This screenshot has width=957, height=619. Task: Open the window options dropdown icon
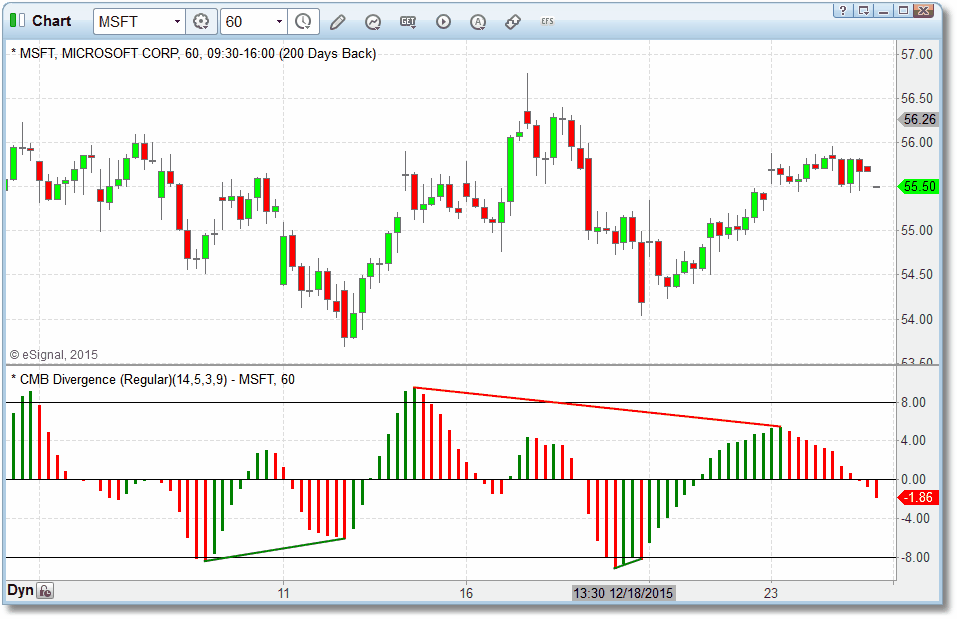pos(864,10)
